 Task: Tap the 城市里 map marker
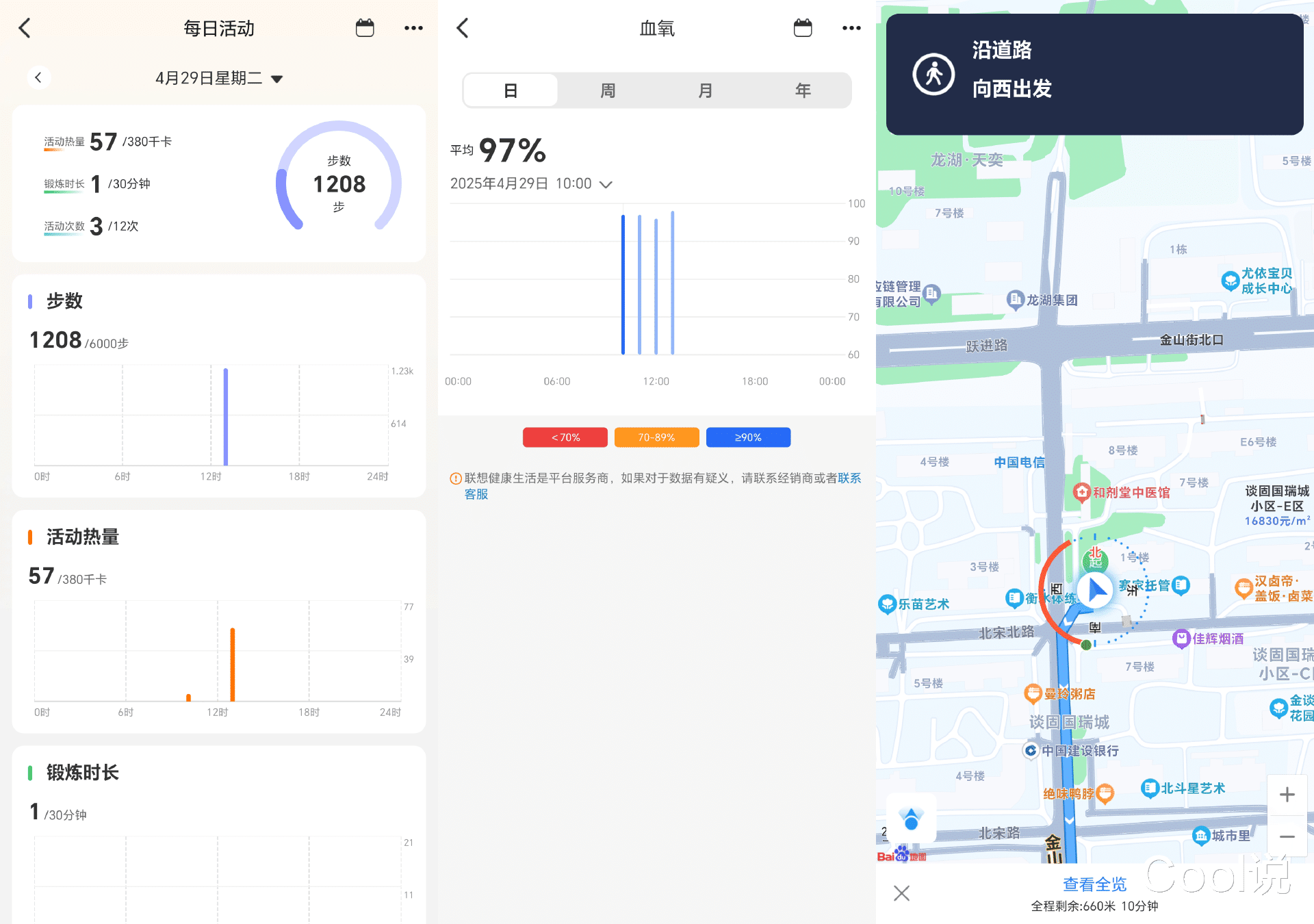(1201, 836)
